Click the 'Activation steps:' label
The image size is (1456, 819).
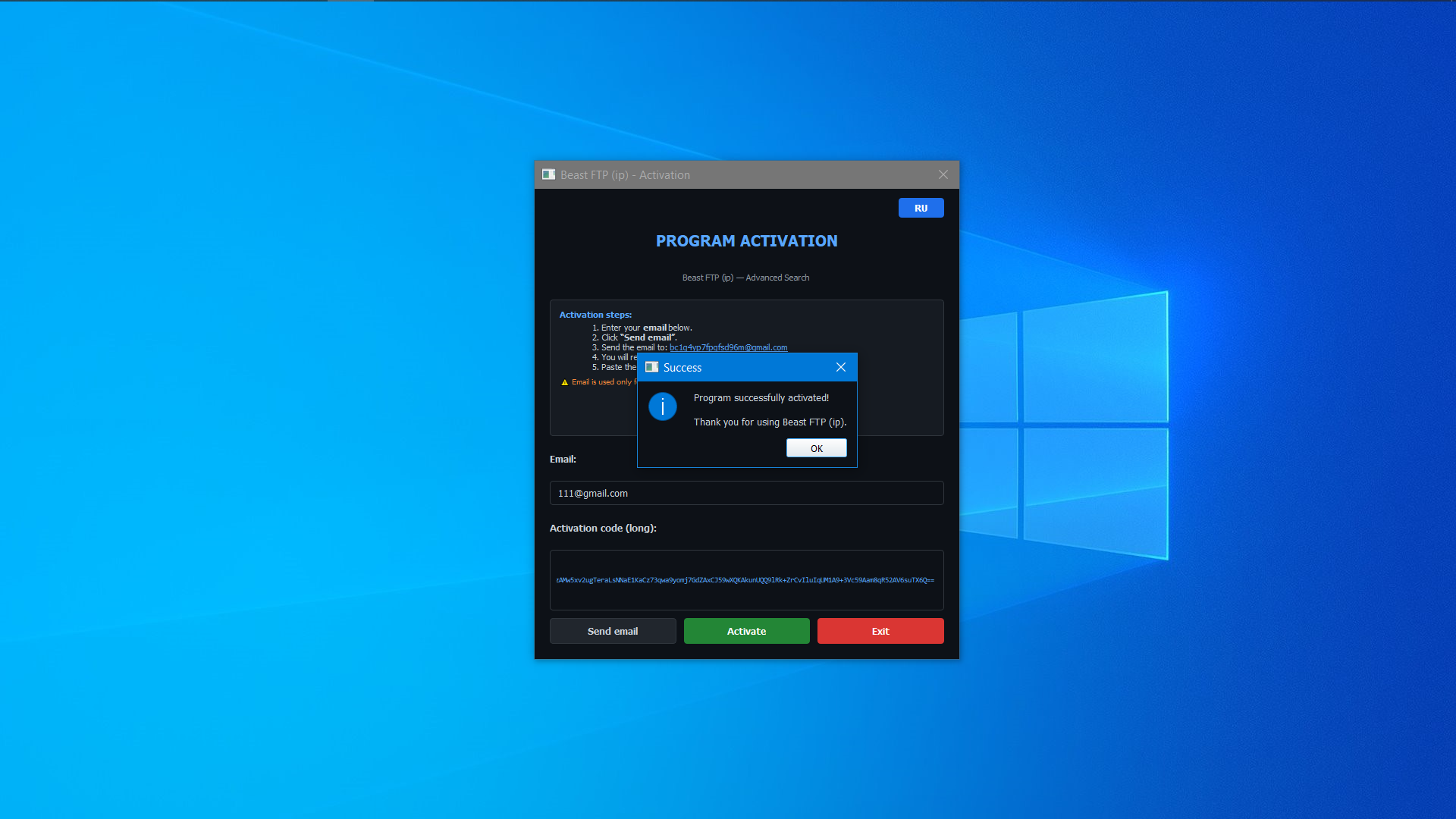pos(595,315)
